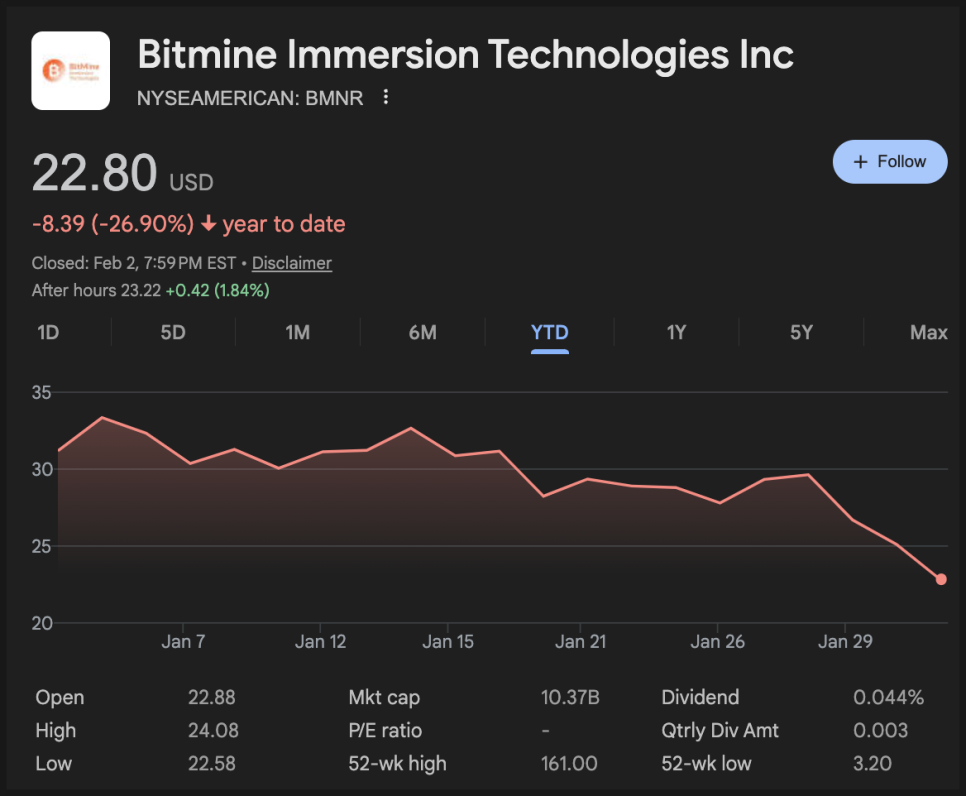
Task: Click the Dividend yield label
Action: coord(700,698)
